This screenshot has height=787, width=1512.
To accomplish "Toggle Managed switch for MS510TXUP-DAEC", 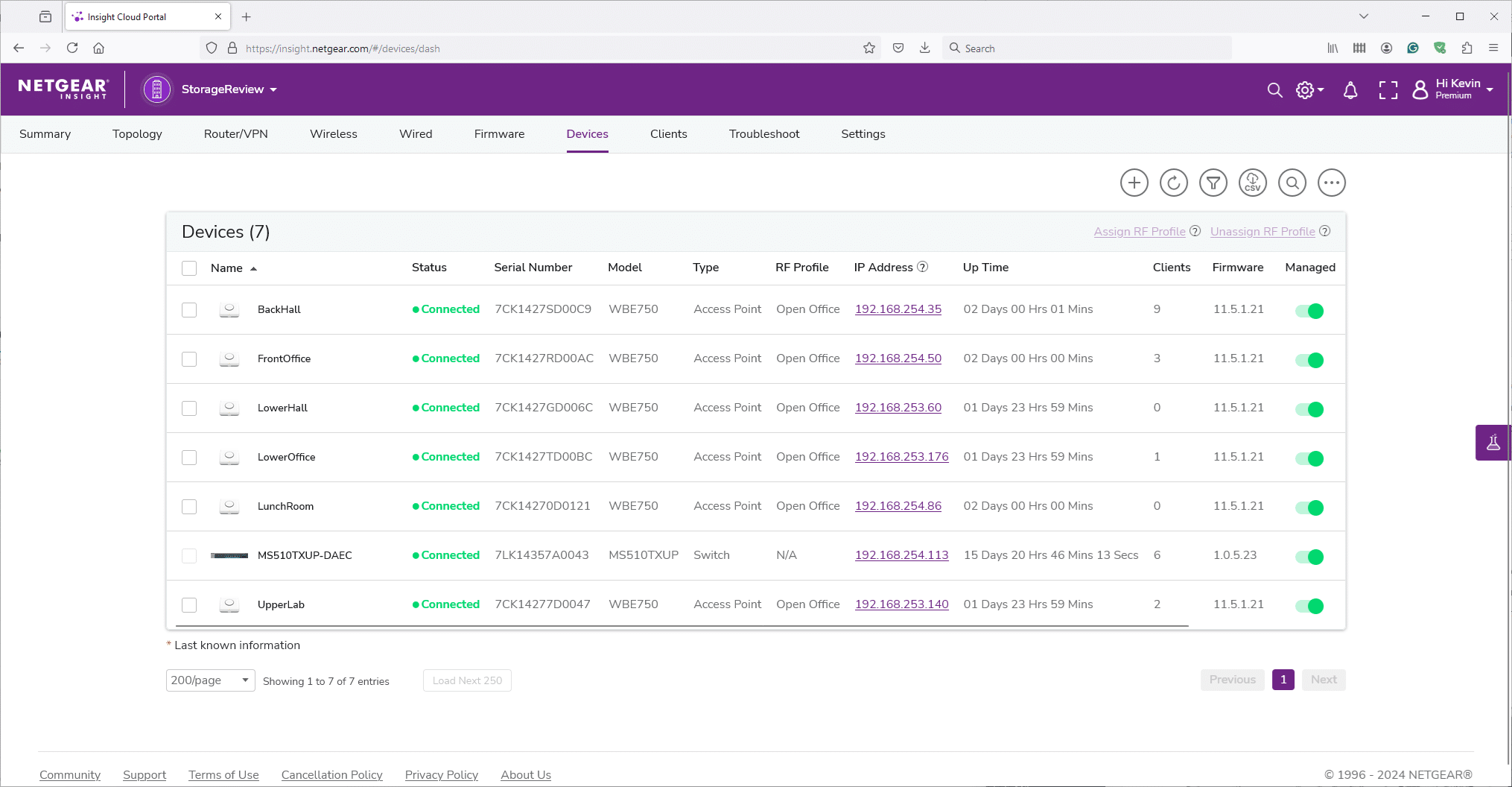I will coord(1309,557).
